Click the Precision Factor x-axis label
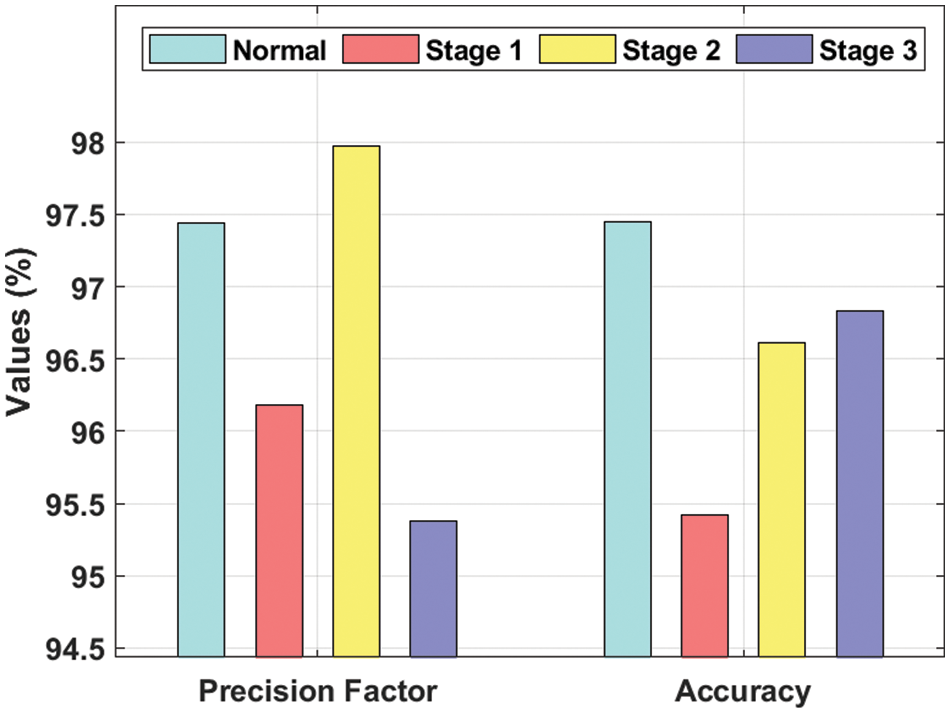 (x=317, y=691)
